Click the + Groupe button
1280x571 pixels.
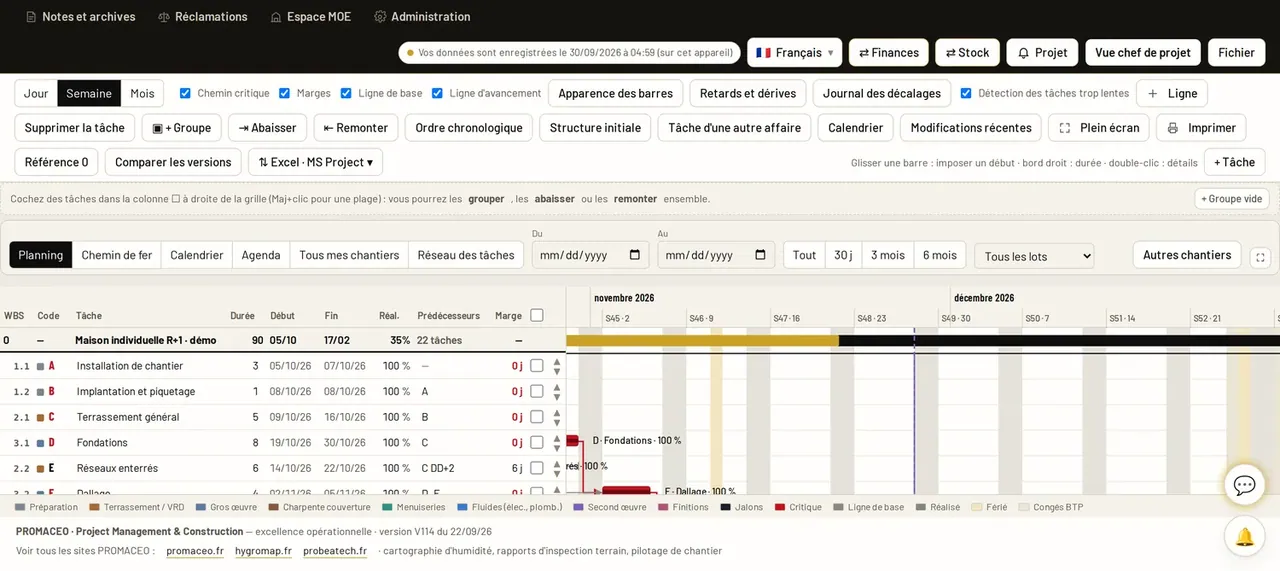pos(181,128)
